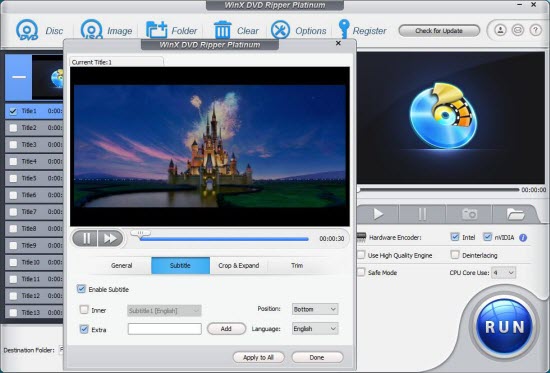Uncheck the Title1 checkbox
This screenshot has width=550, height=373.
click(x=13, y=111)
